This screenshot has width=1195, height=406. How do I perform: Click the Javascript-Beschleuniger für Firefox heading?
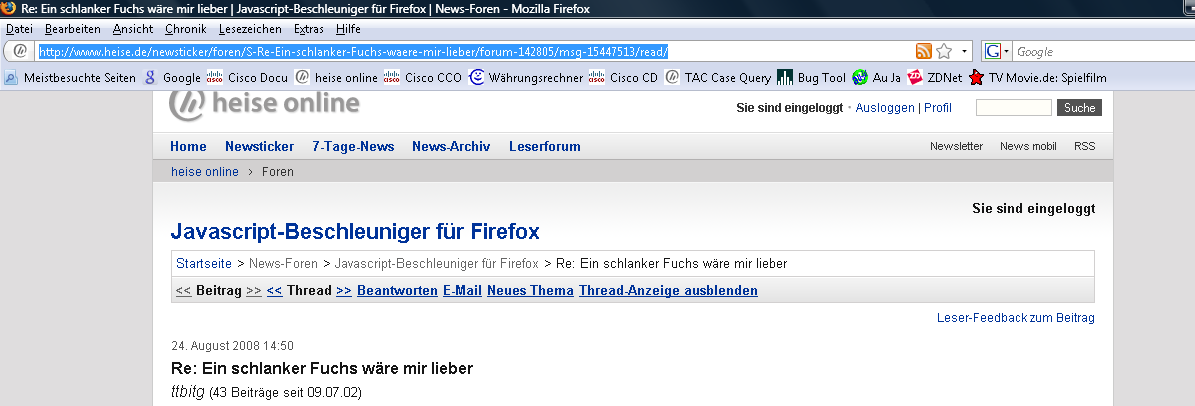click(x=355, y=232)
